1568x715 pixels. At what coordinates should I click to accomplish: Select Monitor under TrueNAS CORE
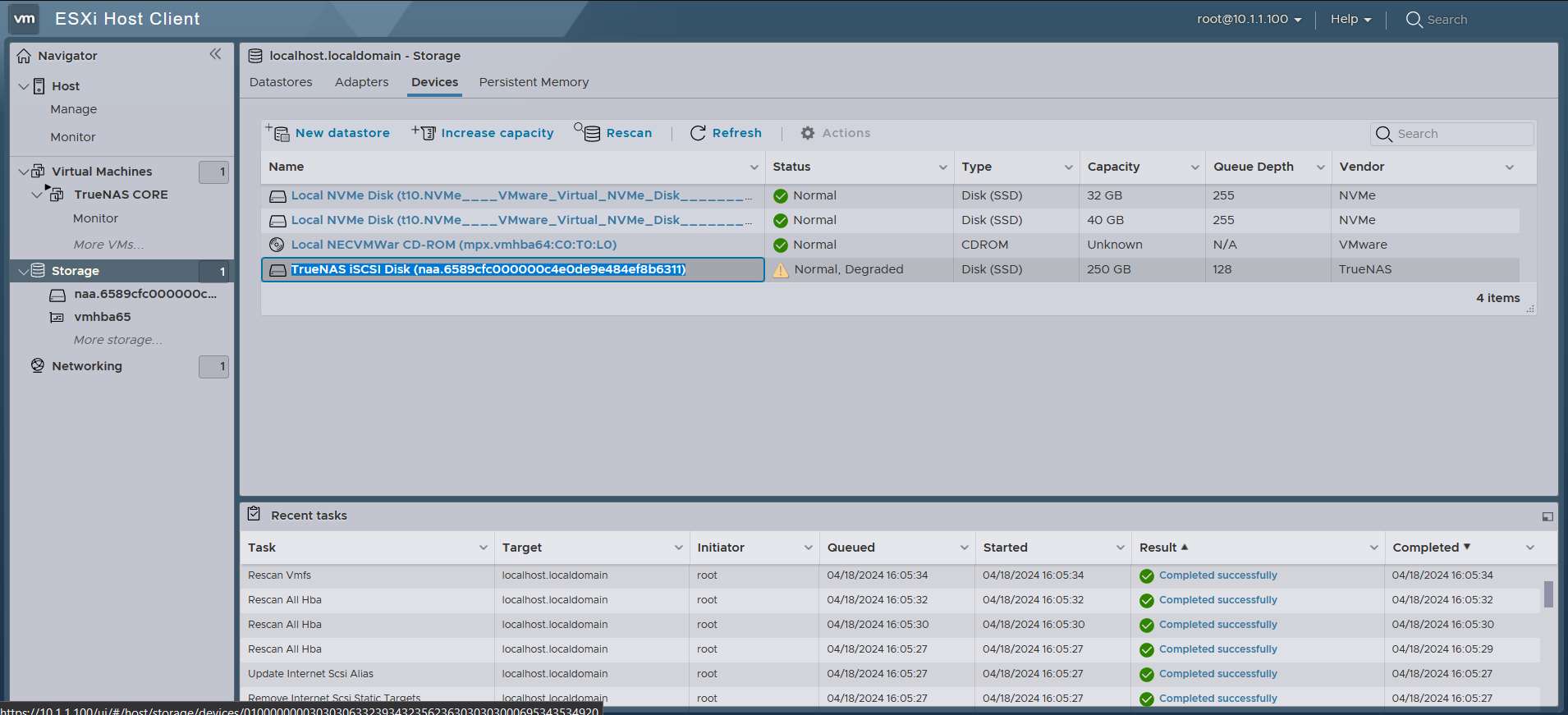click(95, 218)
